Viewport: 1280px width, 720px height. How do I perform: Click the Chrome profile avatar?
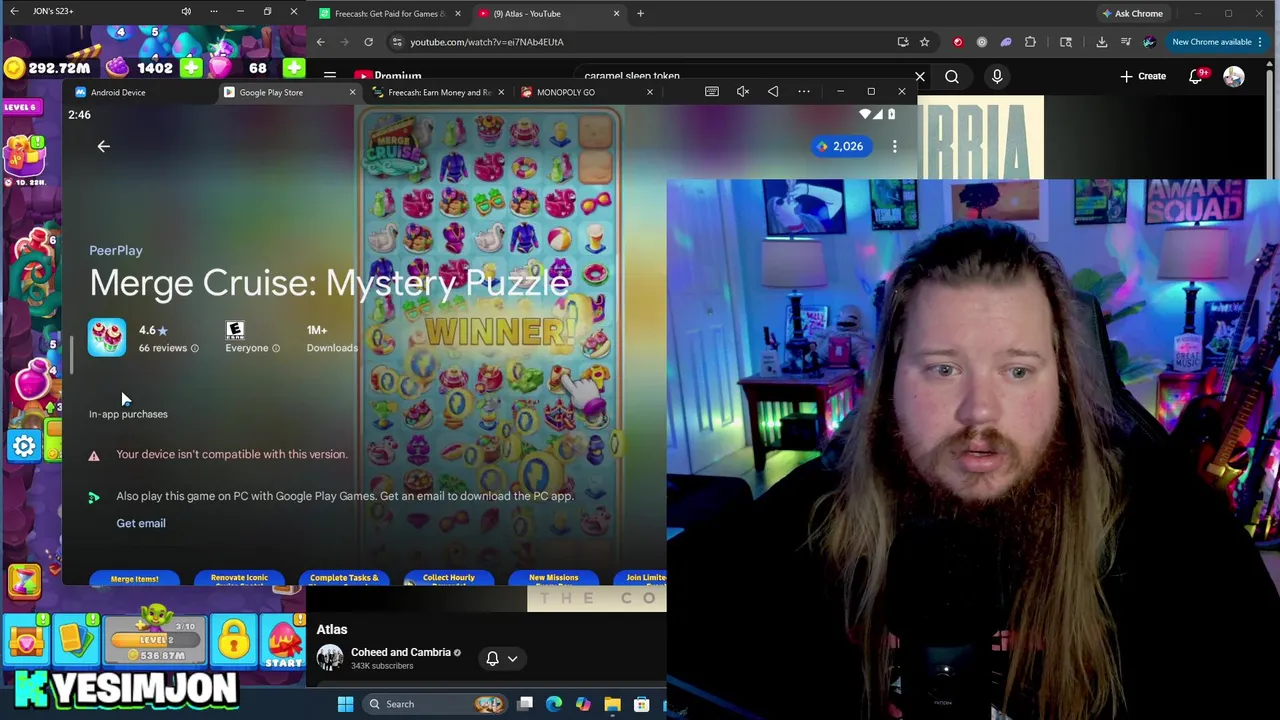tap(1149, 42)
